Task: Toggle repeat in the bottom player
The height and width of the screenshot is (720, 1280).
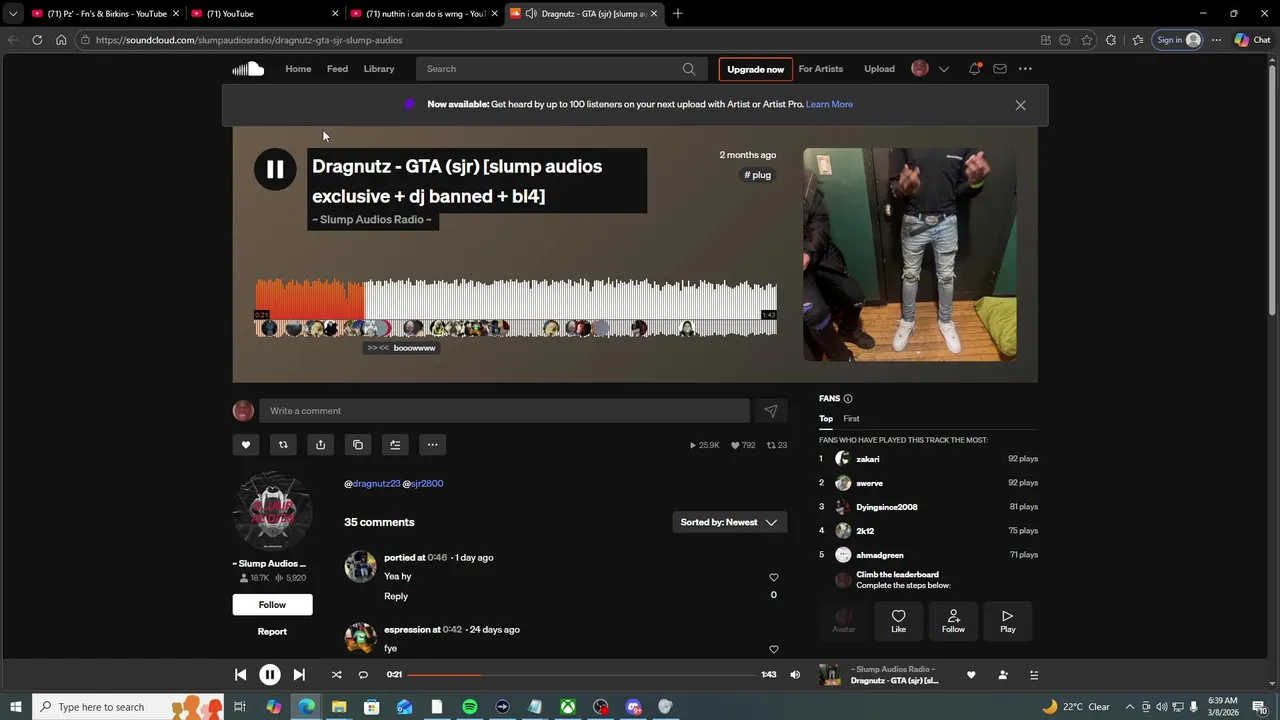Action: pos(363,675)
